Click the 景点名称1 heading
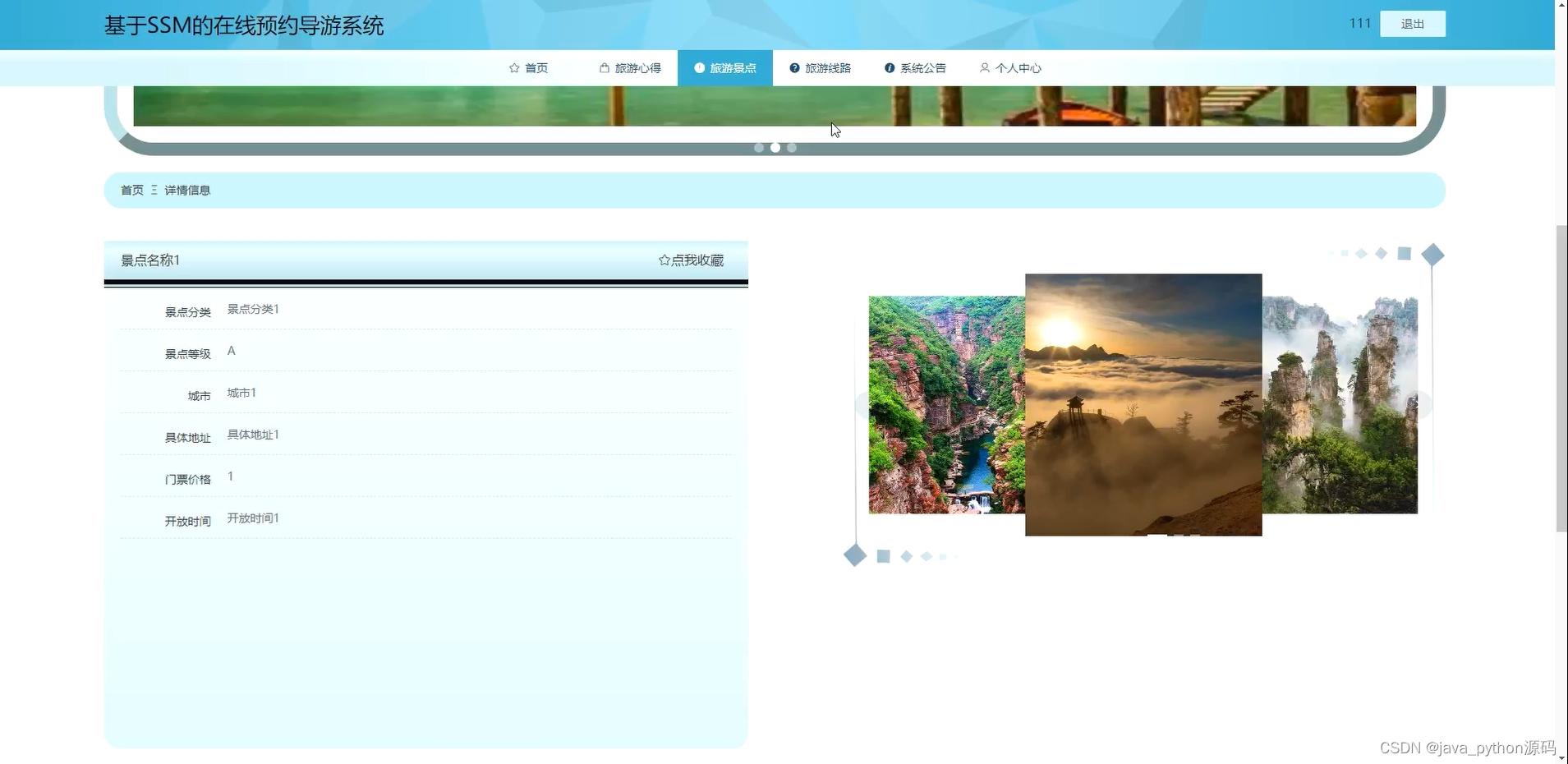This screenshot has height=764, width=1568. coord(150,260)
